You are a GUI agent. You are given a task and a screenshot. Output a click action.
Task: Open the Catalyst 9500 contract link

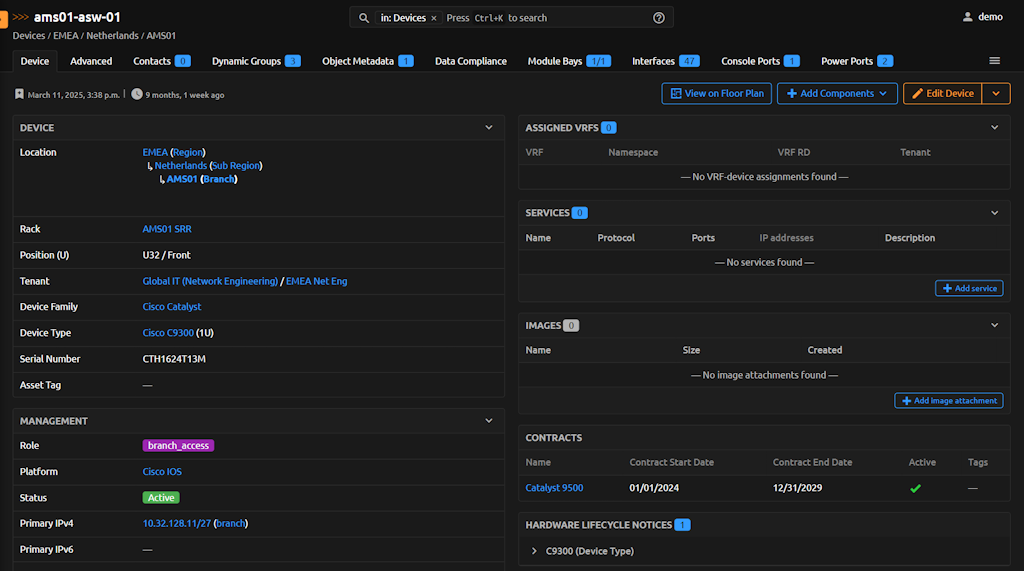554,488
